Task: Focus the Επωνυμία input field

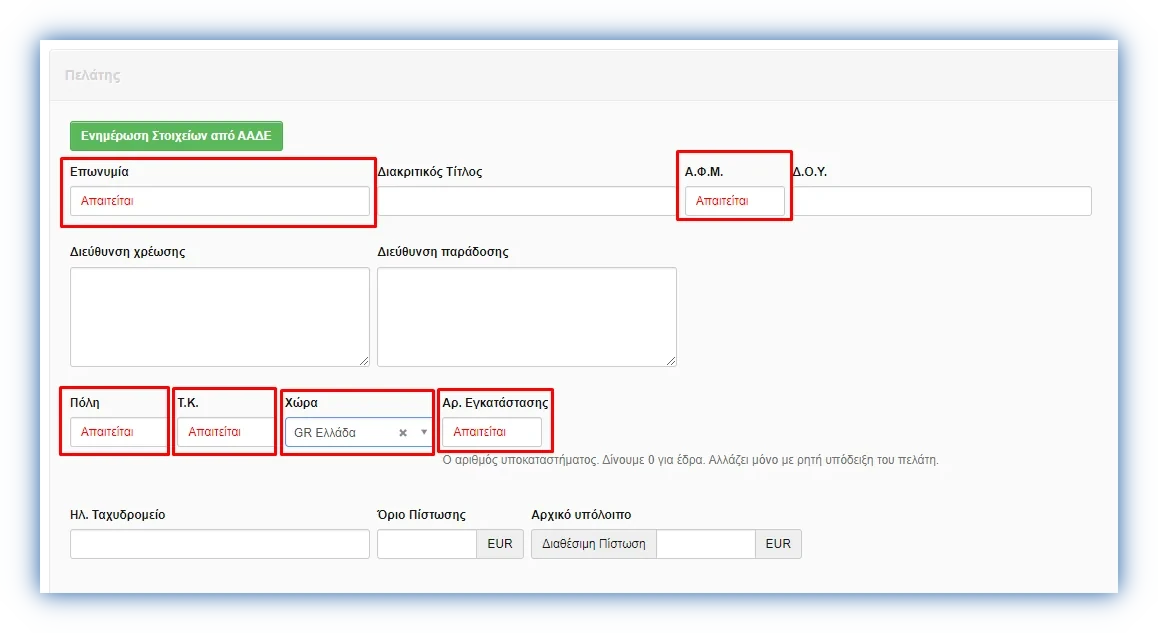Action: [x=219, y=201]
